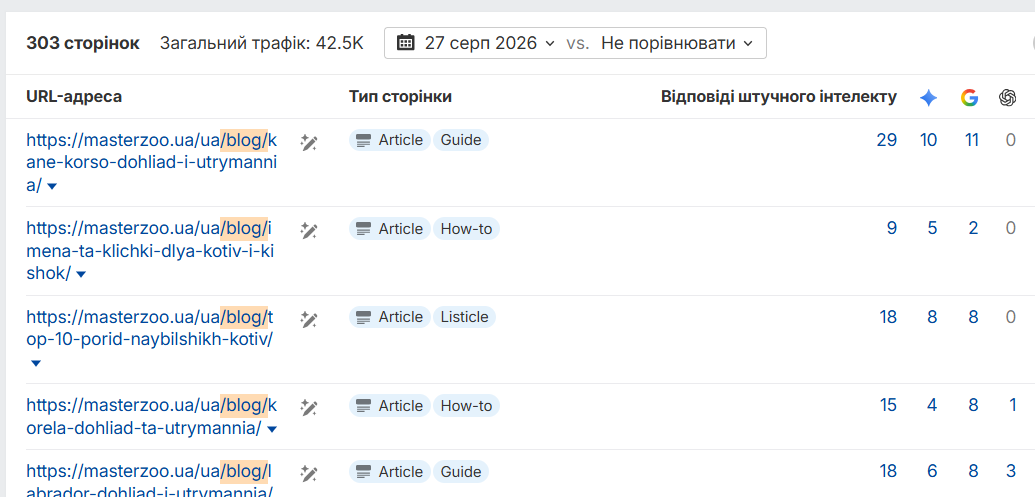Sort by Відповіді штучного інтелекту column header

pos(779,97)
